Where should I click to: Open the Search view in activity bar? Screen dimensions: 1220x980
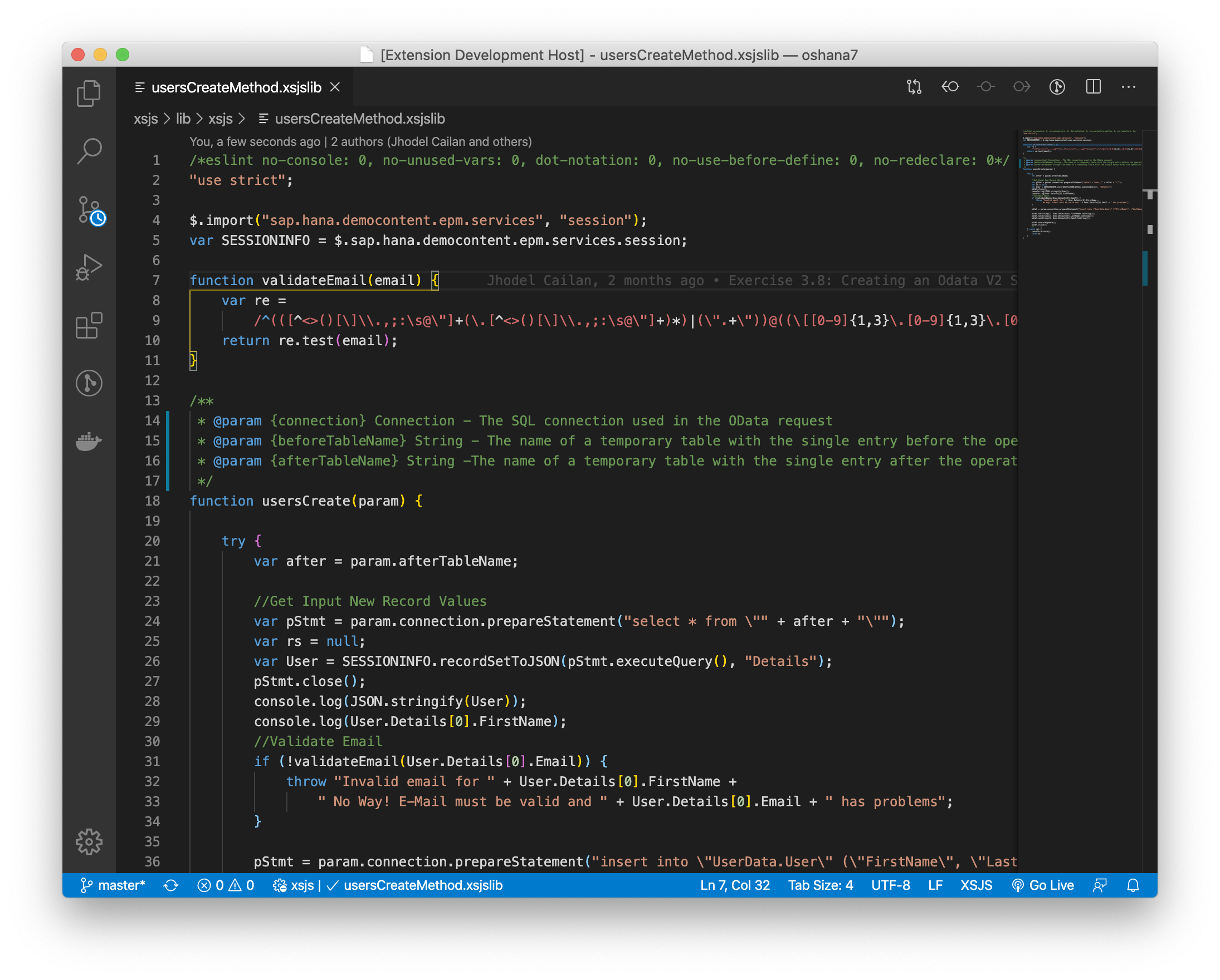point(89,151)
